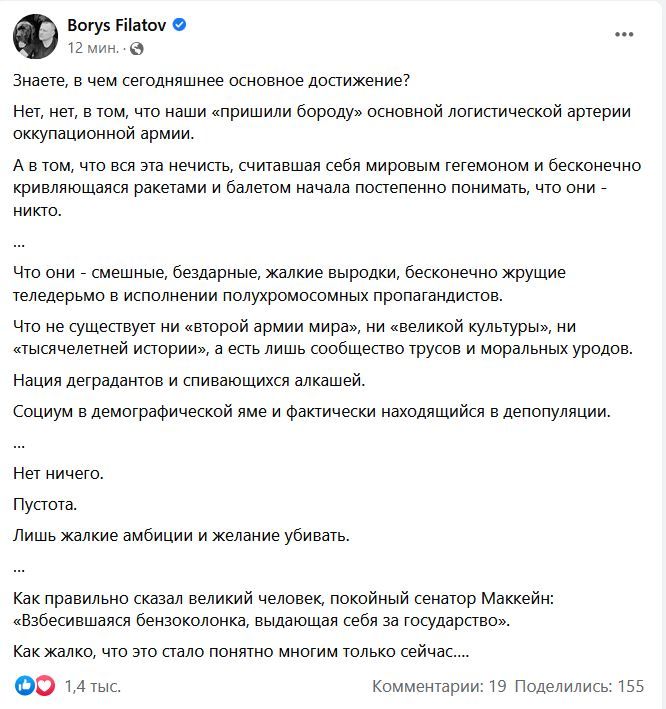Click the opening line "Знаете, в чем сегодняшнее…"
666x709 pixels.
pos(212,81)
